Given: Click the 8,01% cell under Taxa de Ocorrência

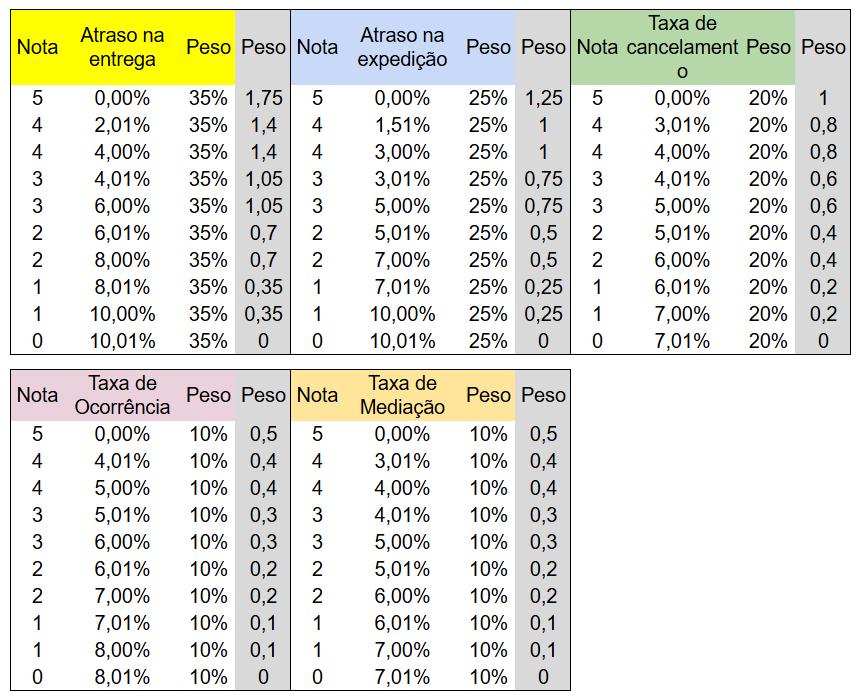Looking at the screenshot, I should coord(122,677).
